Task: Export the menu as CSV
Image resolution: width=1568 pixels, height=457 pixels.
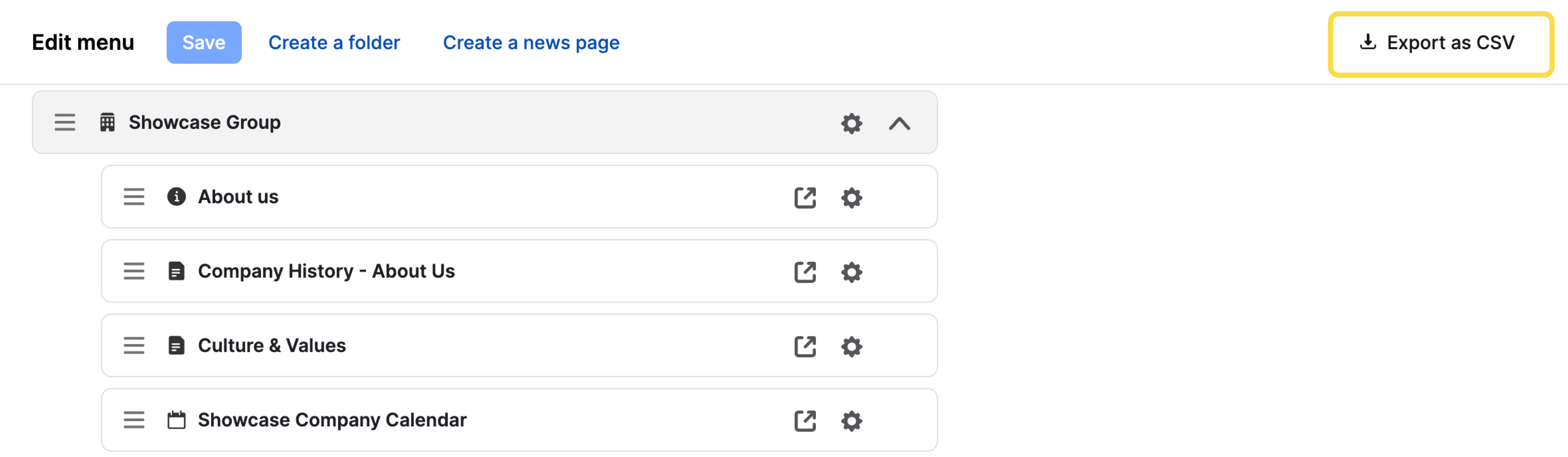Action: (1440, 43)
